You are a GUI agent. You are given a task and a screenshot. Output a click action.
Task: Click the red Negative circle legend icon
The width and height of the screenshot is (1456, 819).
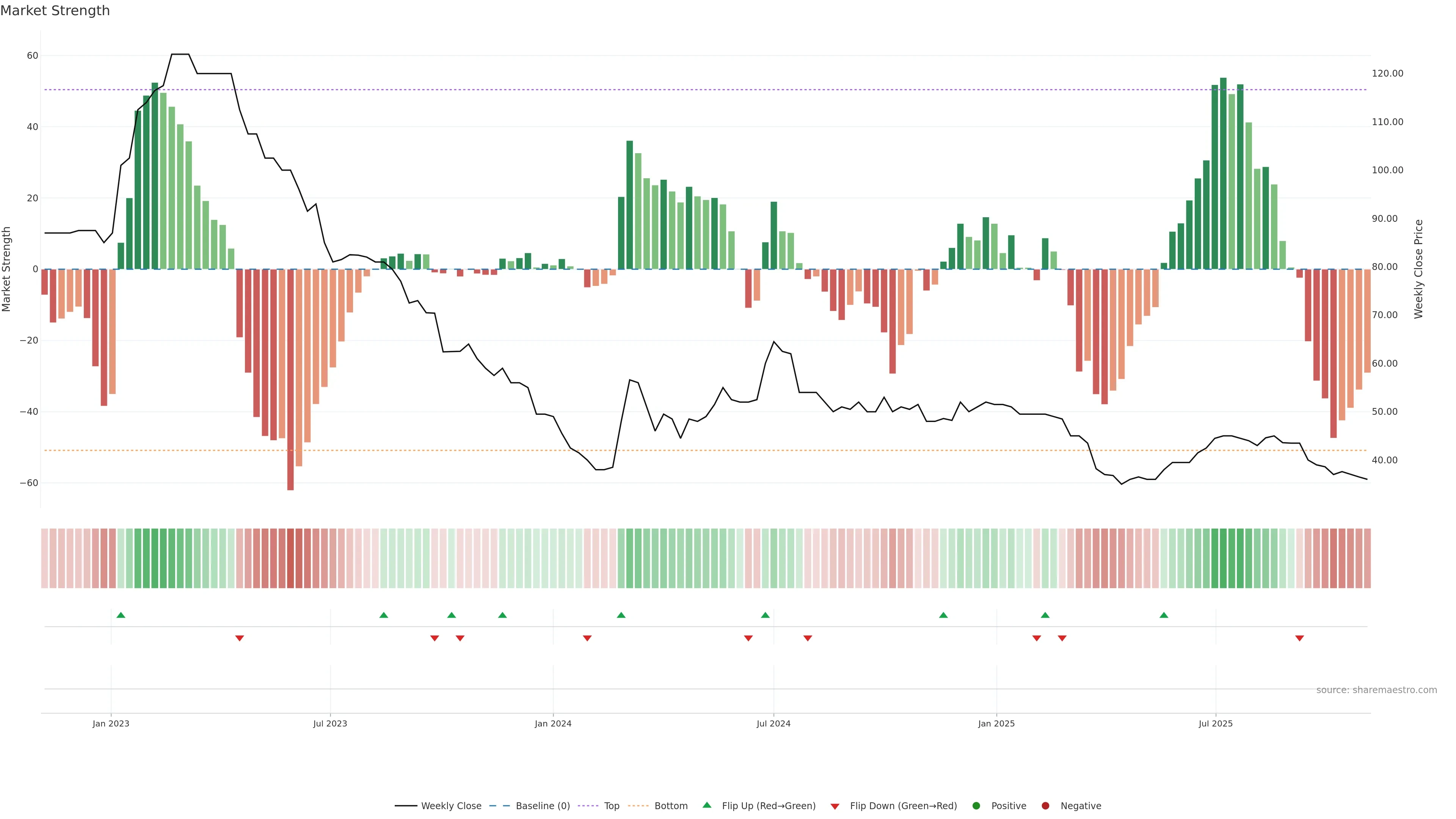pyautogui.click(x=1045, y=805)
